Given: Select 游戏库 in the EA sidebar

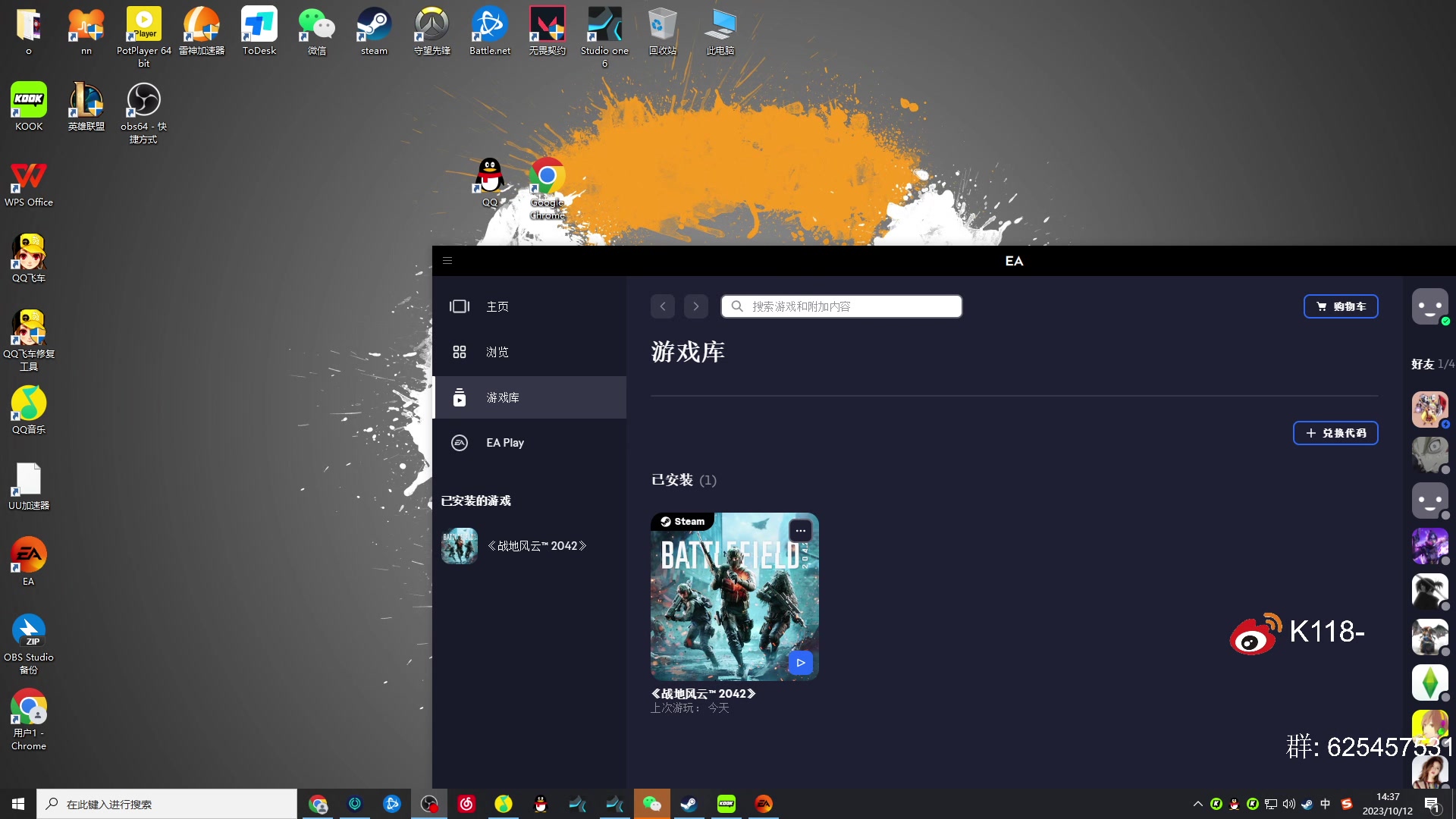Looking at the screenshot, I should click(x=529, y=397).
